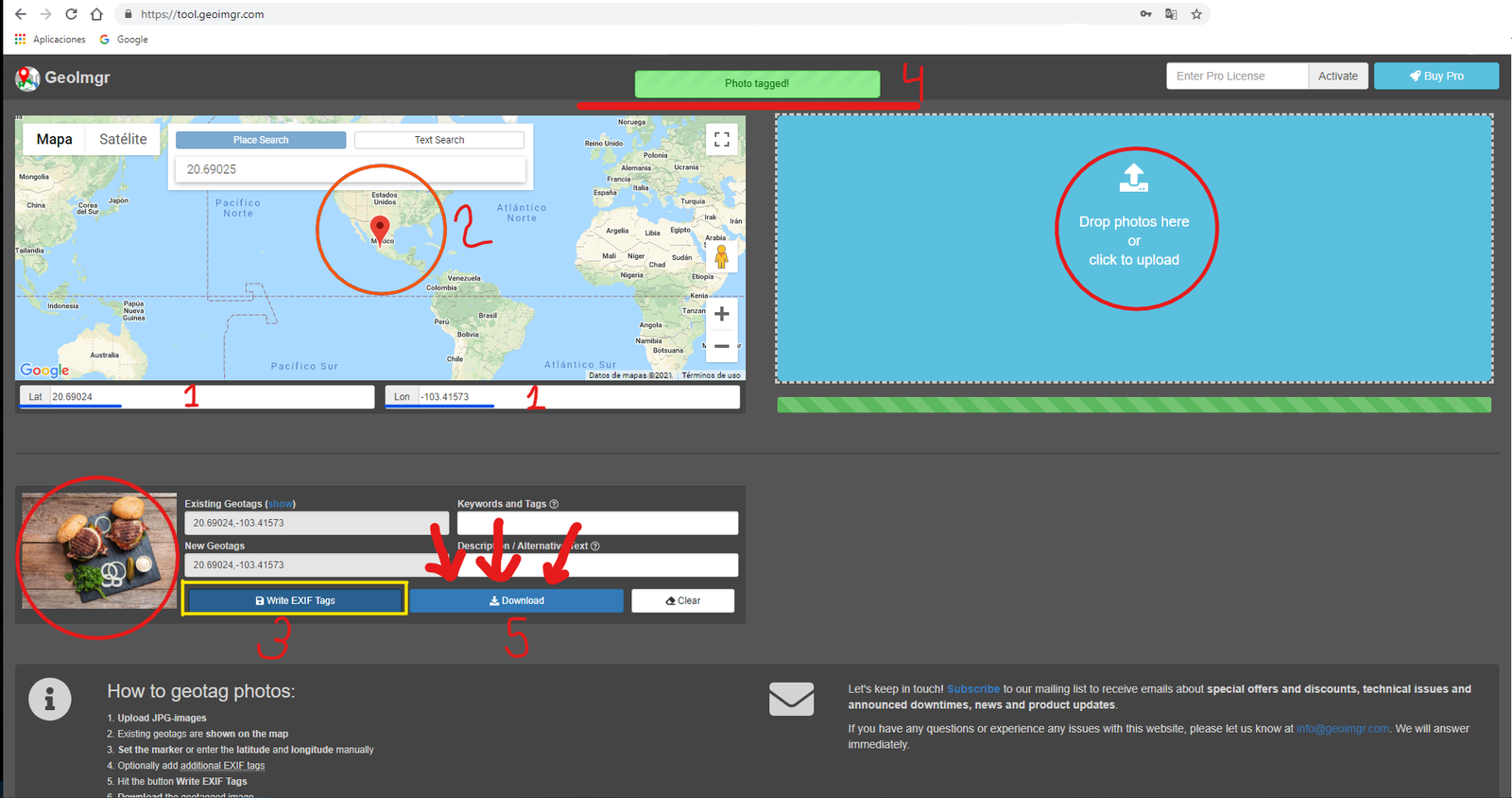Image resolution: width=1512 pixels, height=798 pixels.
Task: Show existing geotags via show link
Action: tap(281, 504)
